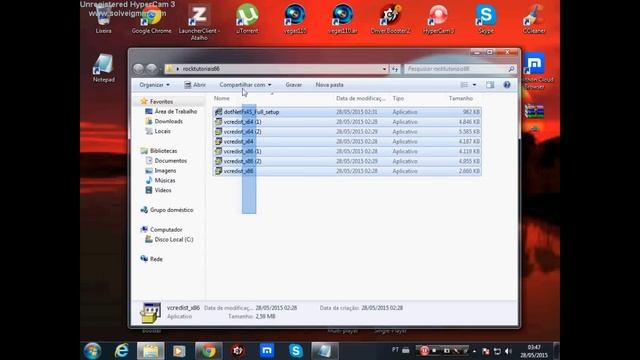Open the Compartilhar com dropdown menu
This screenshot has height=360, width=640.
pyautogui.click(x=245, y=85)
